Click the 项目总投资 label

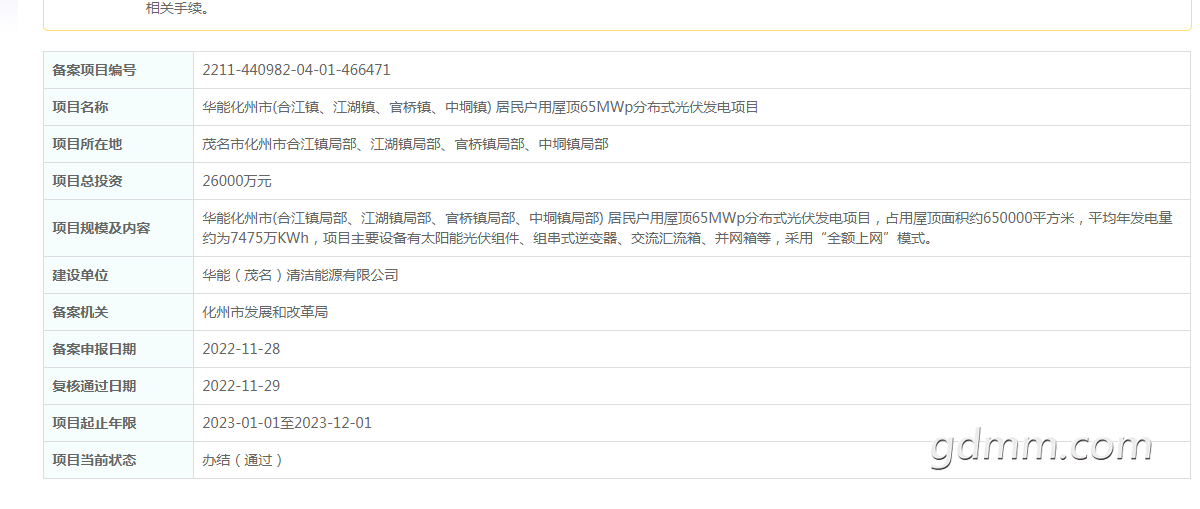click(87, 181)
